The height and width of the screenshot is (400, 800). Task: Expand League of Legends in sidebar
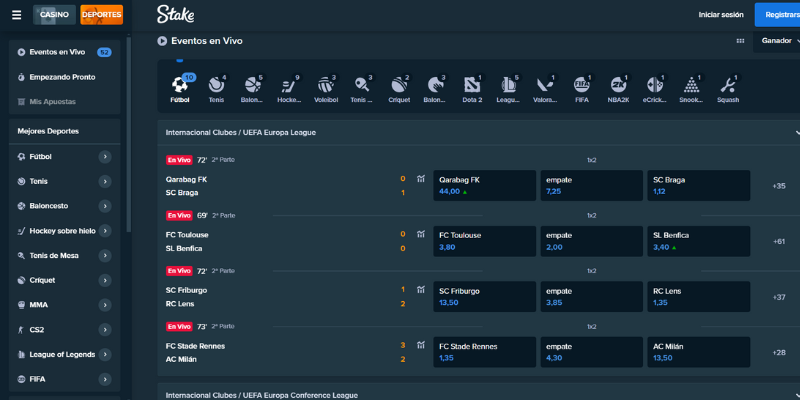pos(105,355)
